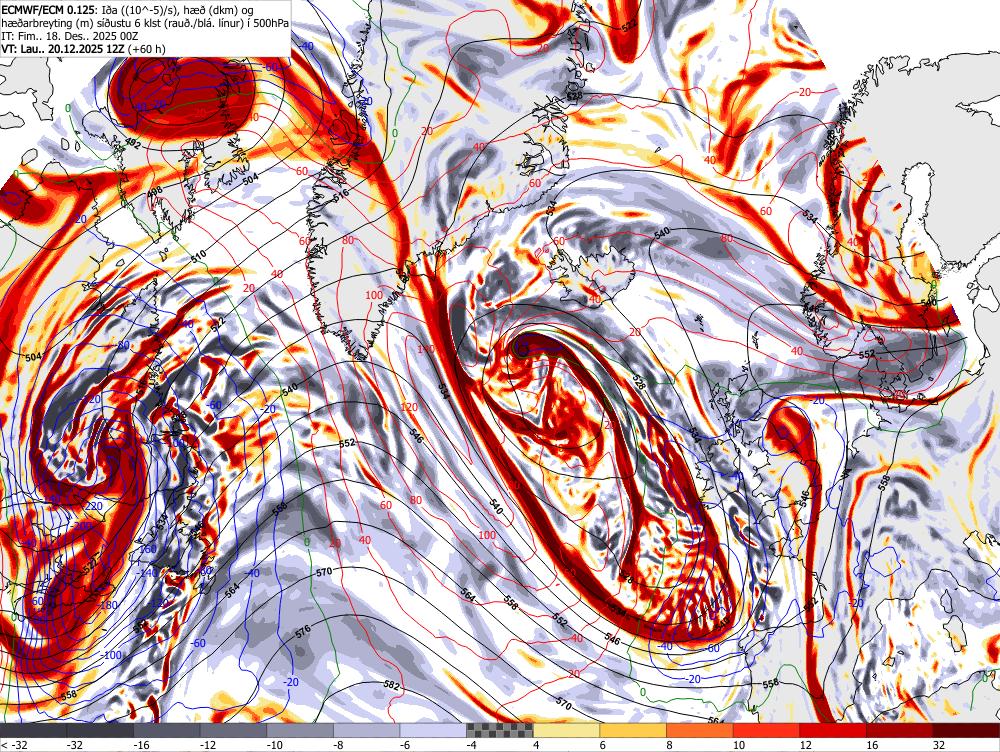
Task: Pick the gray-blue legend swatch labeled -10
Action: pos(300,730)
